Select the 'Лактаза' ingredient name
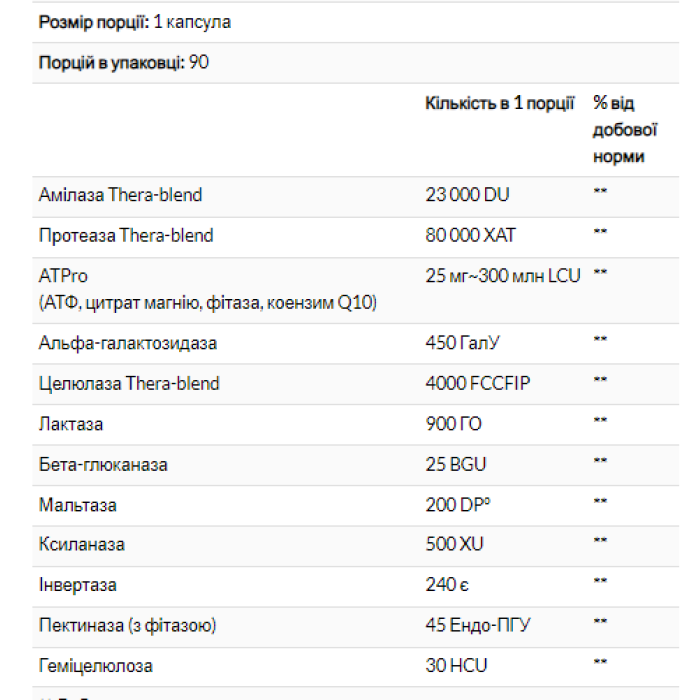This screenshot has height=700, width=700. click(x=71, y=424)
